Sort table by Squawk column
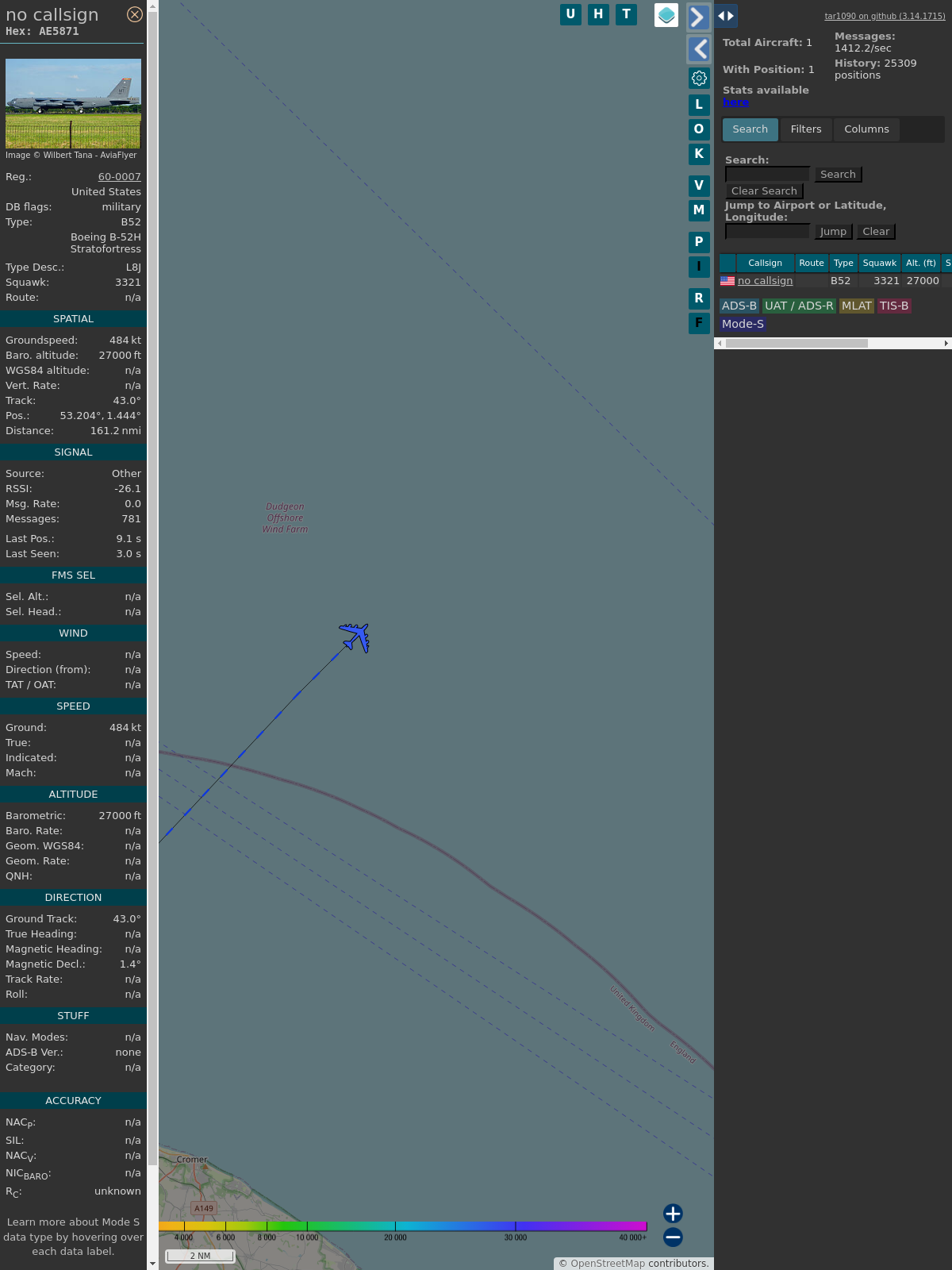This screenshot has height=1270, width=952. pyautogui.click(x=880, y=263)
